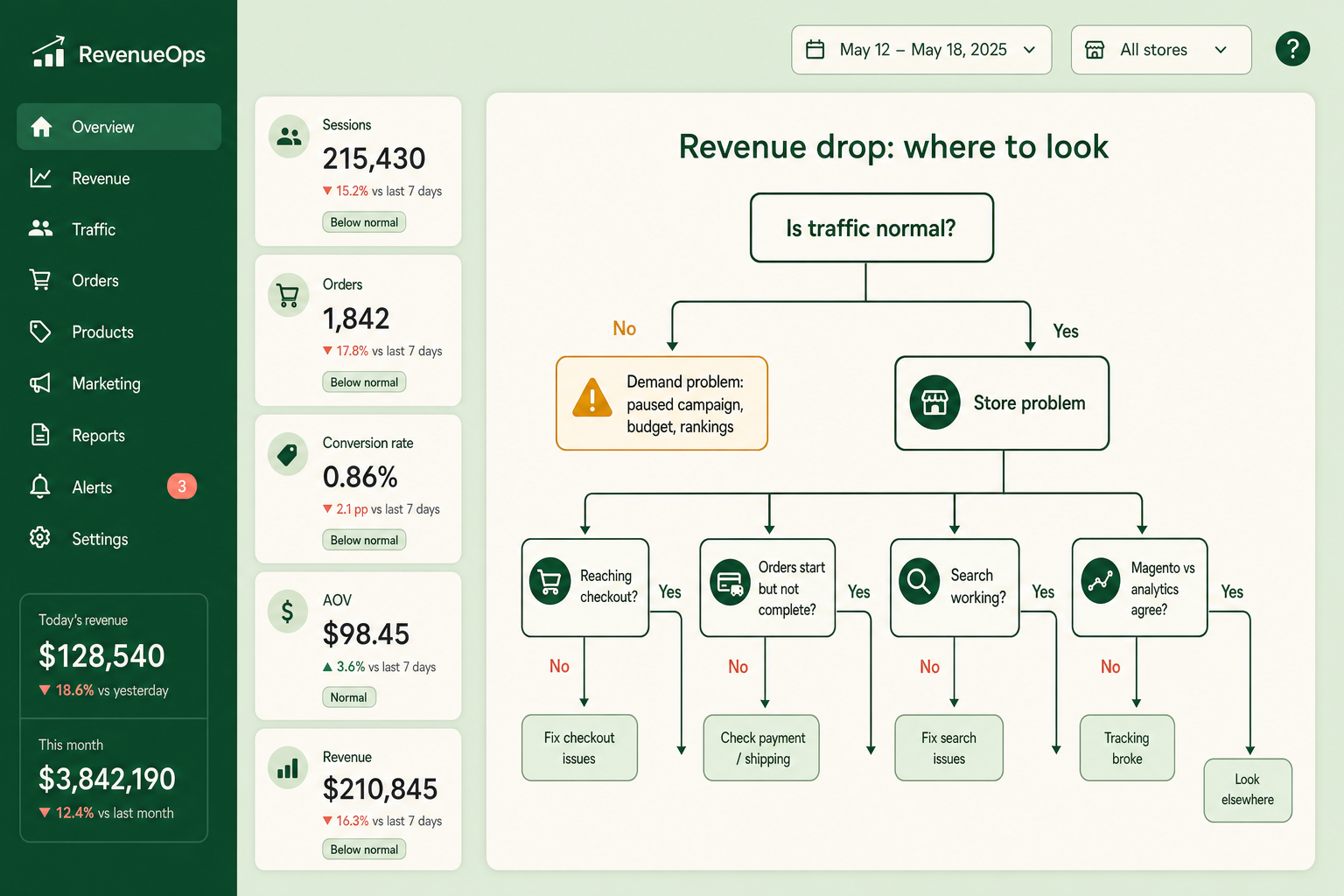
Task: Click the Settings gear icon
Action: (40, 537)
